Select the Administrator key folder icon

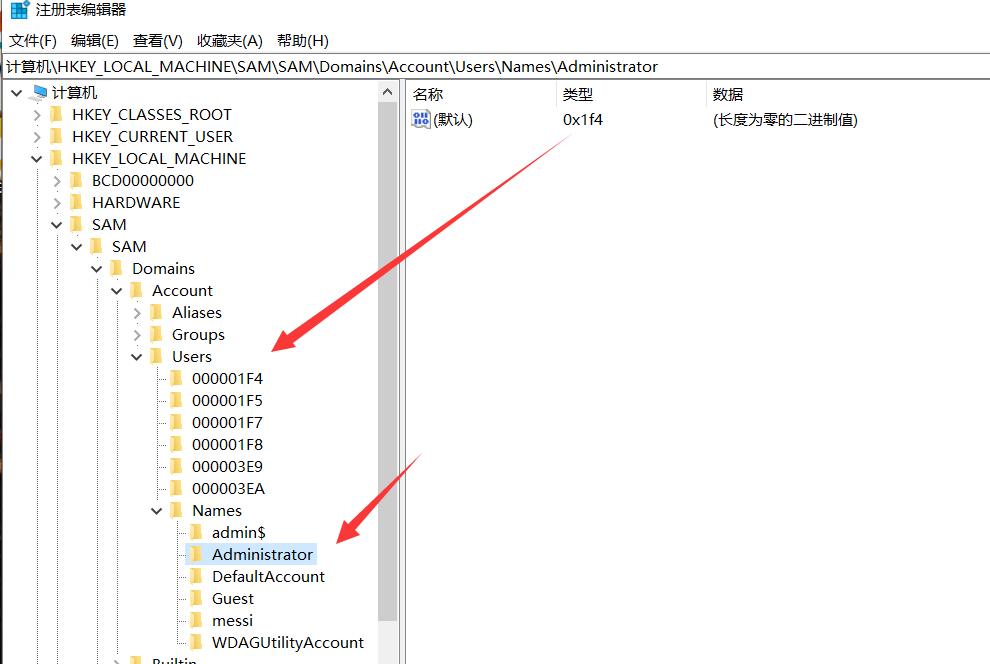pos(196,554)
